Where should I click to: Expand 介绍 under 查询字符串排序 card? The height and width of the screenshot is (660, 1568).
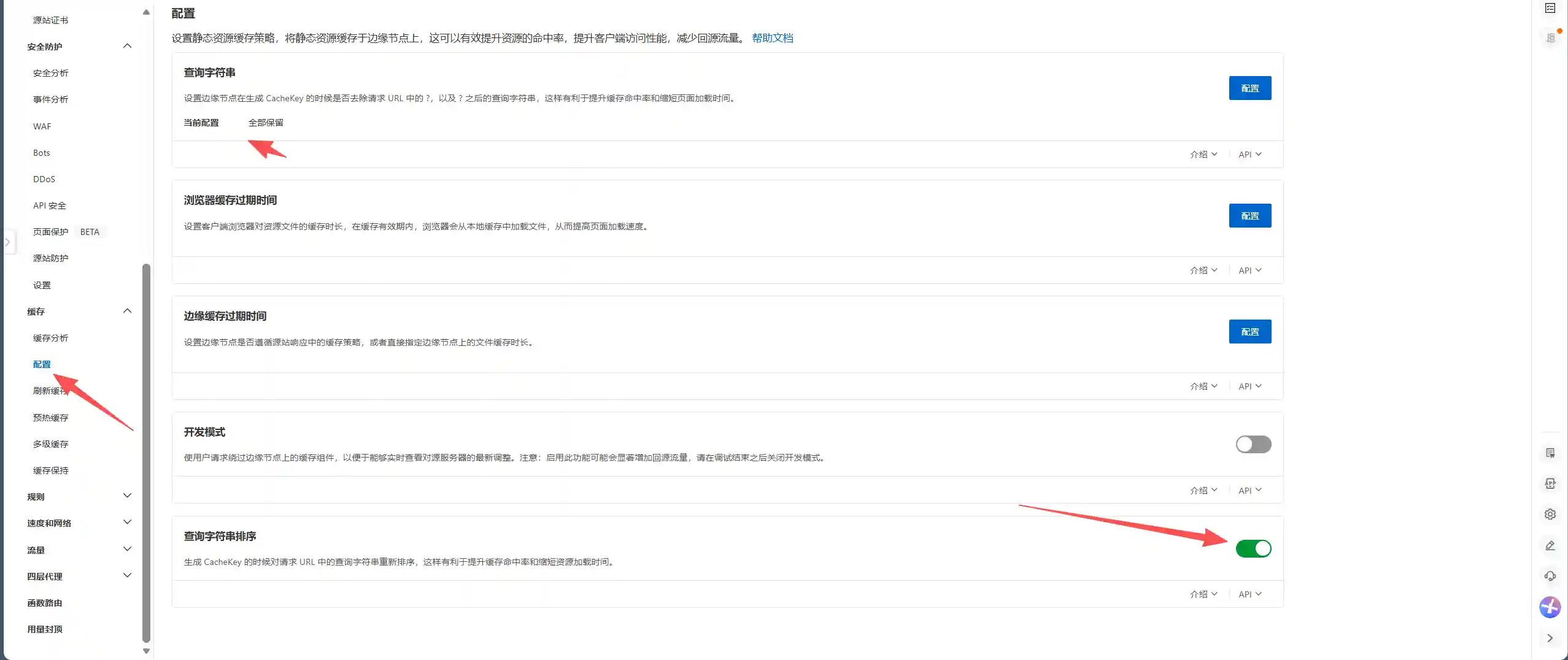(1203, 594)
